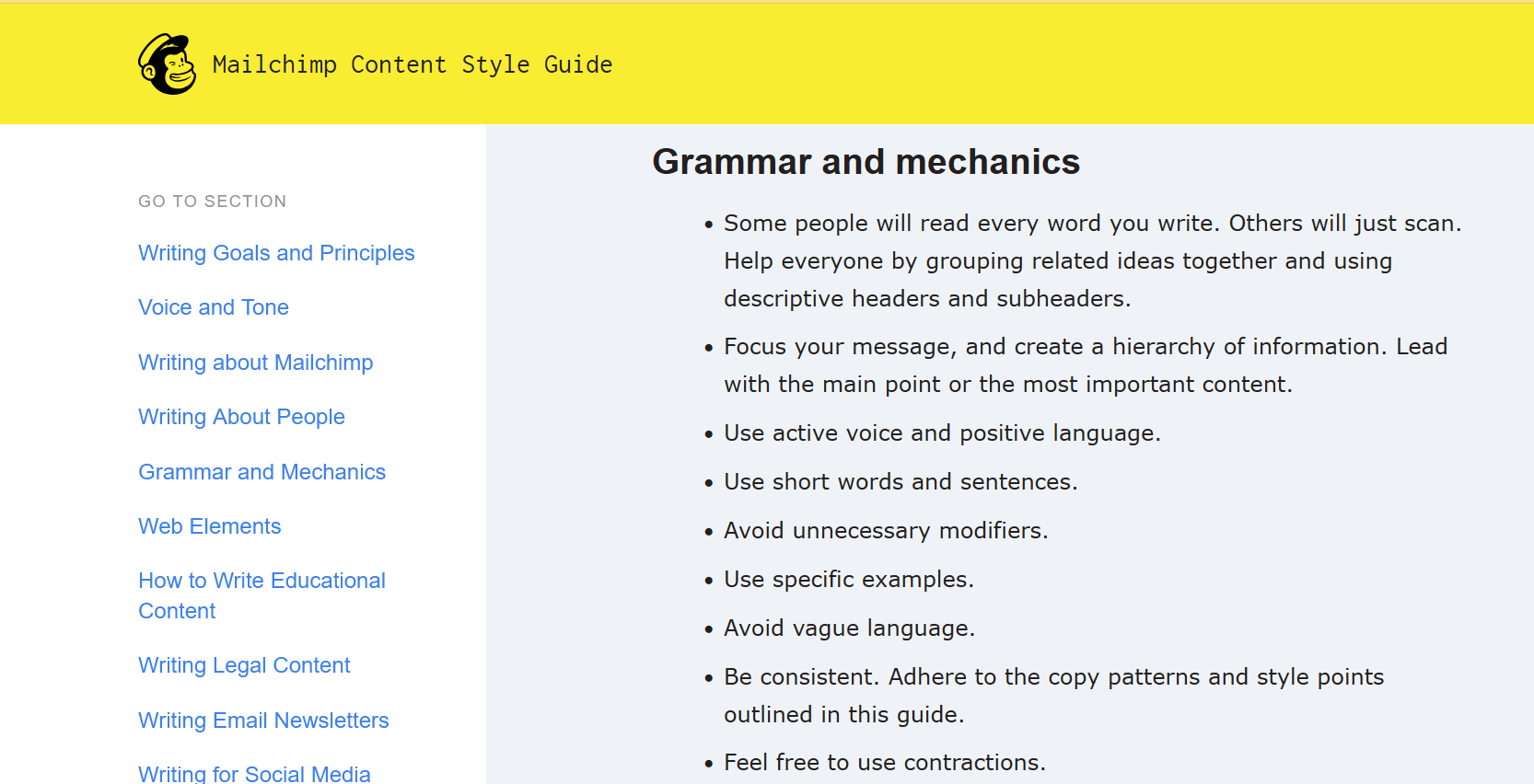The image size is (1534, 784).
Task: Open the Web Elements section
Action: [210, 526]
